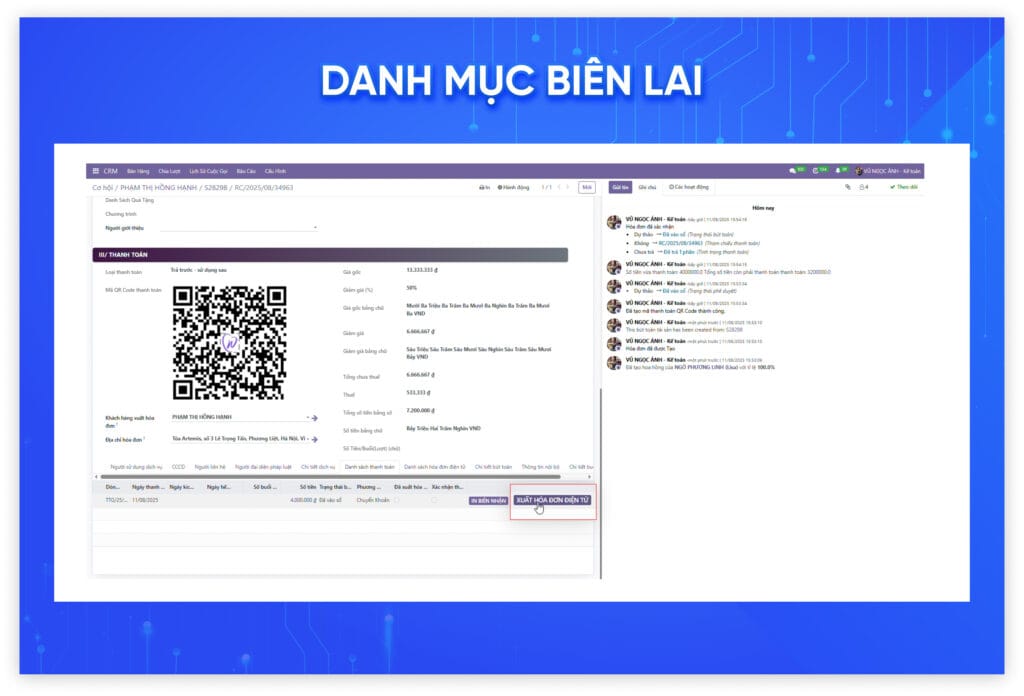Open the Cấu Hình menu
The height and width of the screenshot is (696, 1024).
275,171
